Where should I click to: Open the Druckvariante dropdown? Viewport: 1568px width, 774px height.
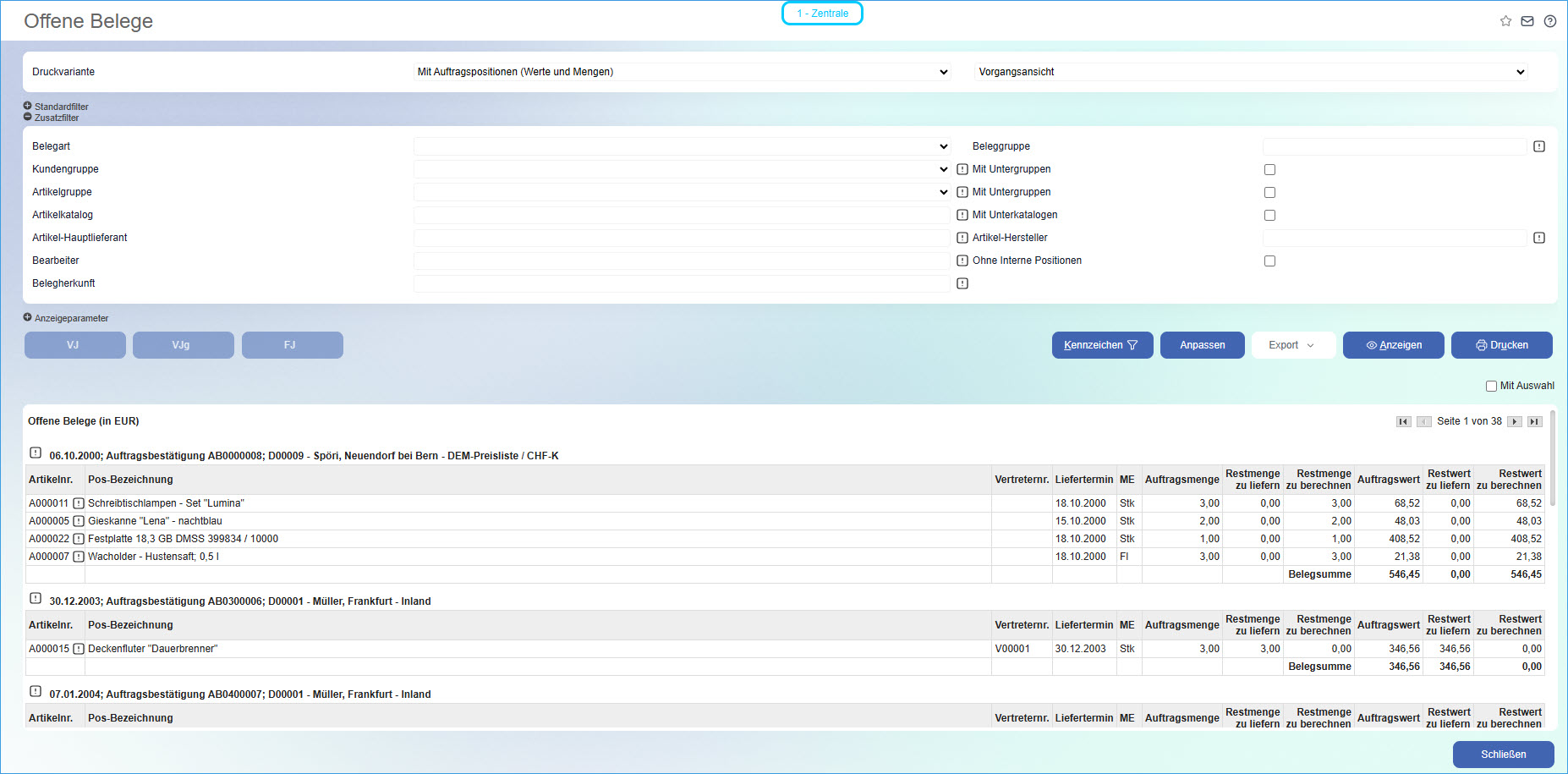[x=682, y=72]
